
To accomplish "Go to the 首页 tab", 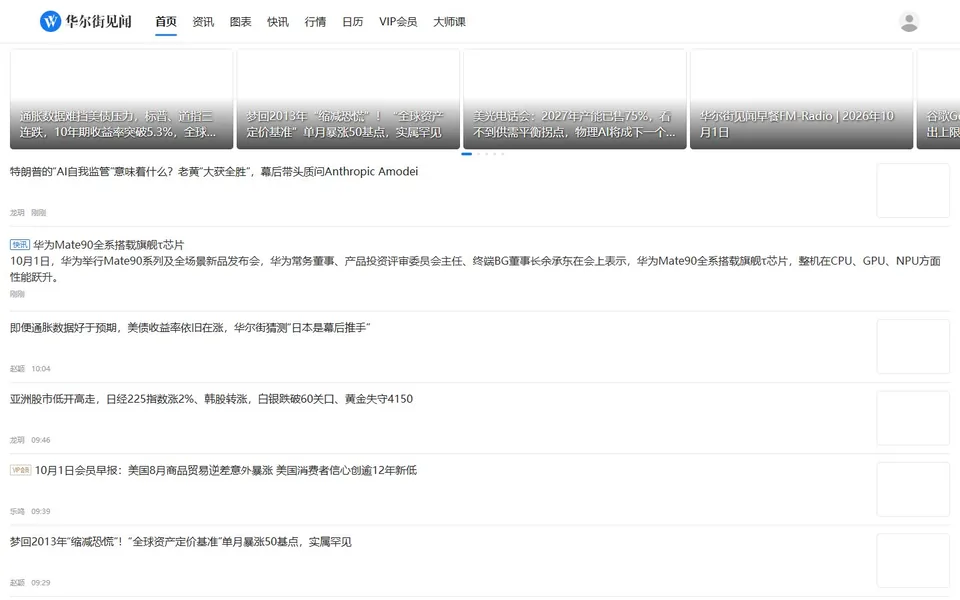I will click(x=166, y=21).
